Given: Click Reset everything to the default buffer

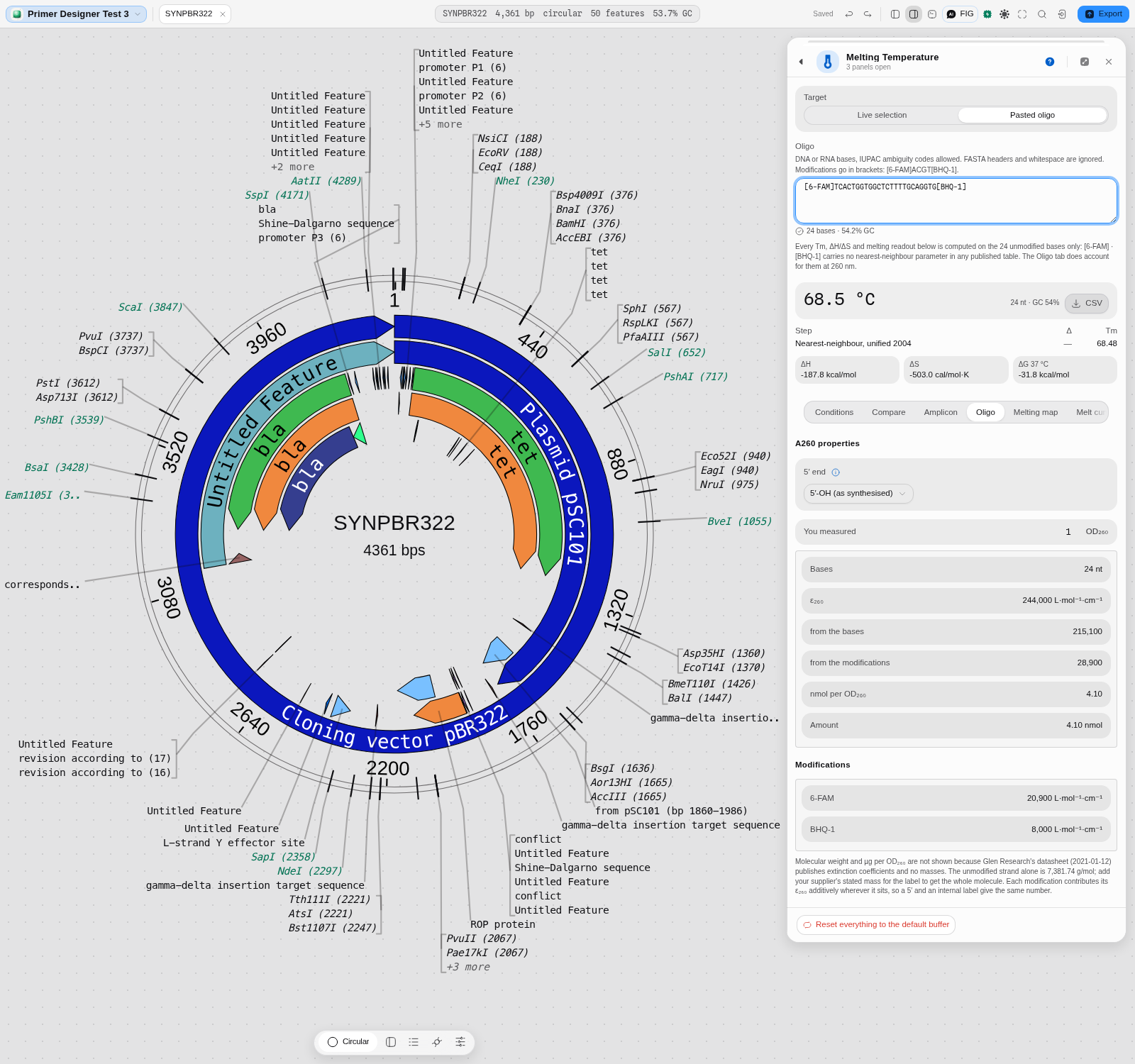Looking at the screenshot, I should tap(876, 925).
